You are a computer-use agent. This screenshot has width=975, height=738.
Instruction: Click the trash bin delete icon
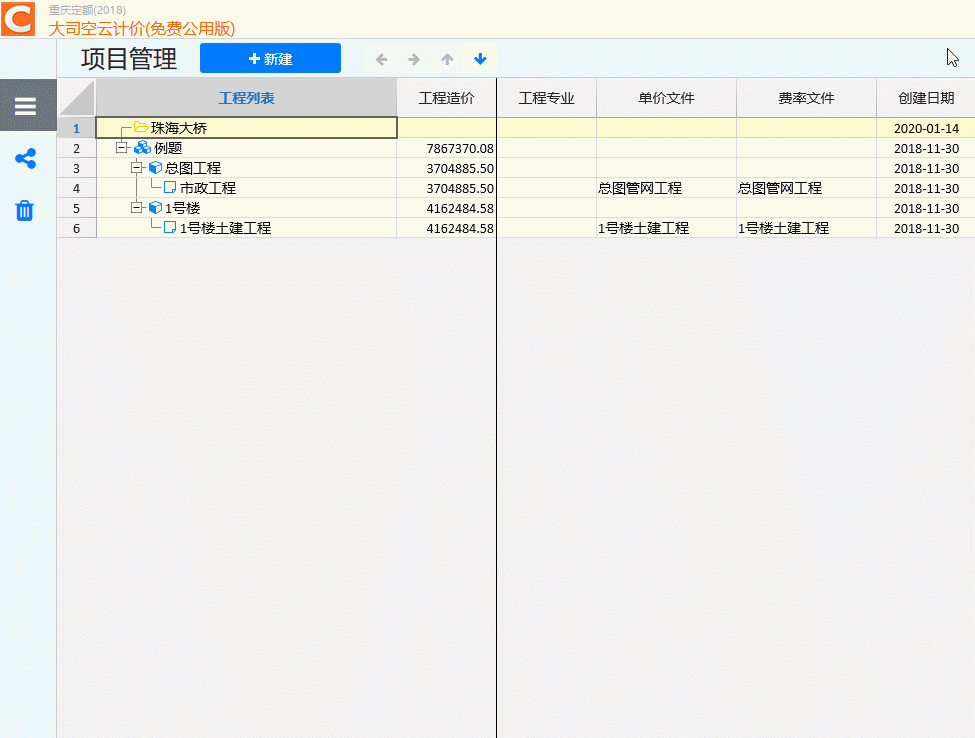click(26, 210)
